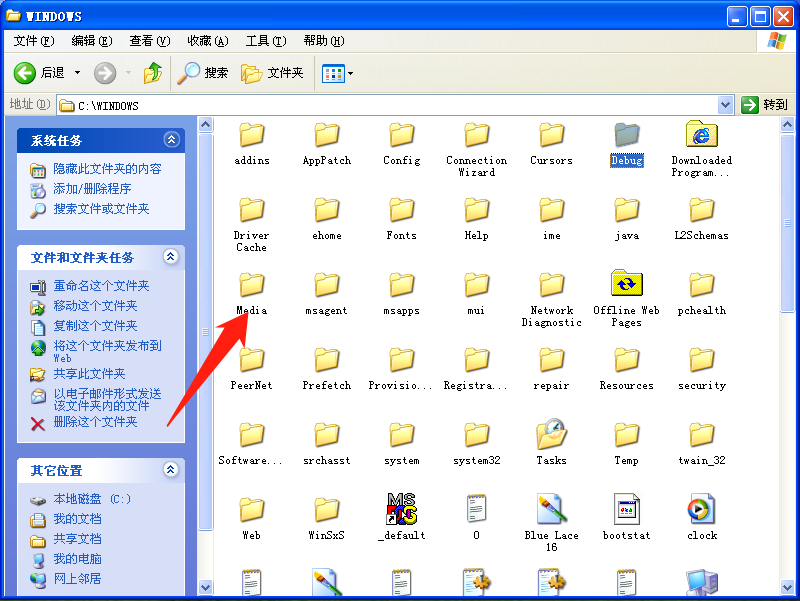Select the system32 folder icon
The height and width of the screenshot is (601, 800).
(x=477, y=434)
